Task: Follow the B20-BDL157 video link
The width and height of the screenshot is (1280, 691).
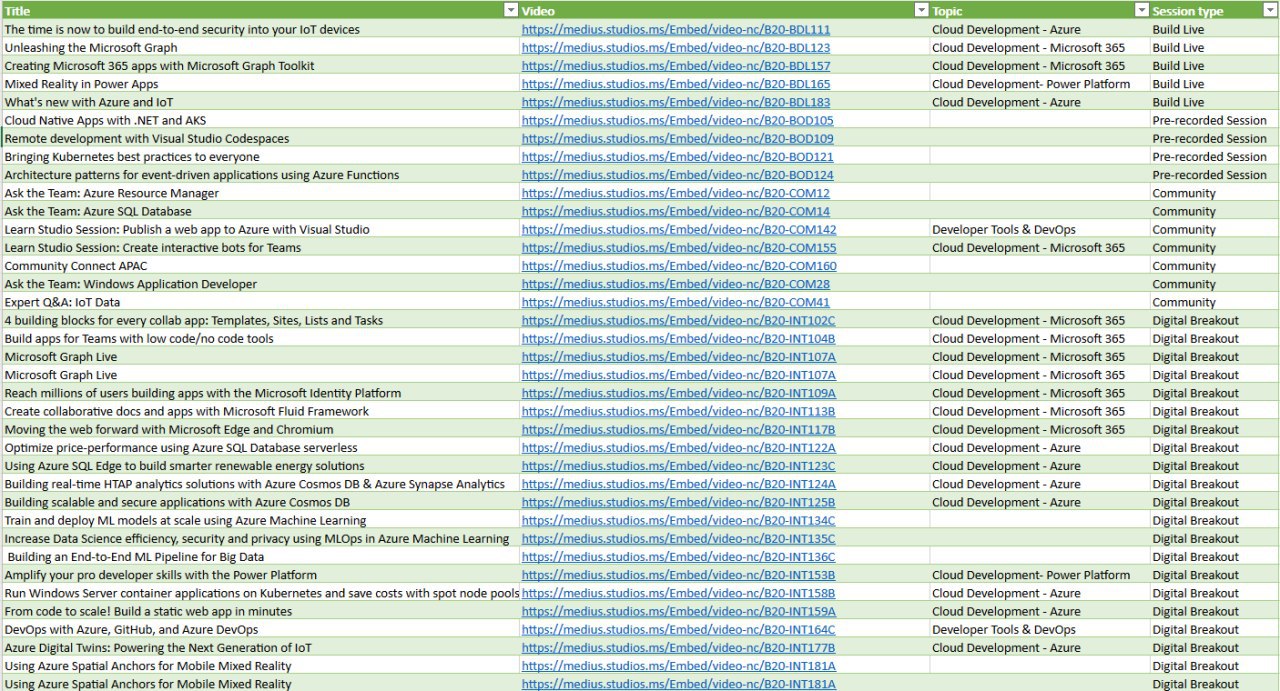Action: coord(676,66)
